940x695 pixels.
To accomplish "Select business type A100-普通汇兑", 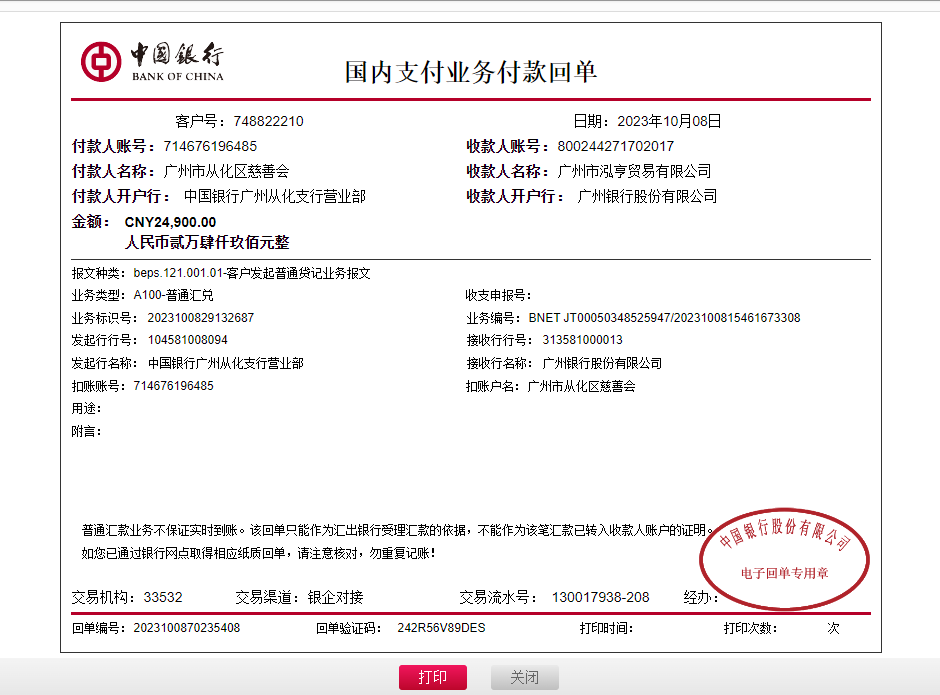I will tap(173, 295).
